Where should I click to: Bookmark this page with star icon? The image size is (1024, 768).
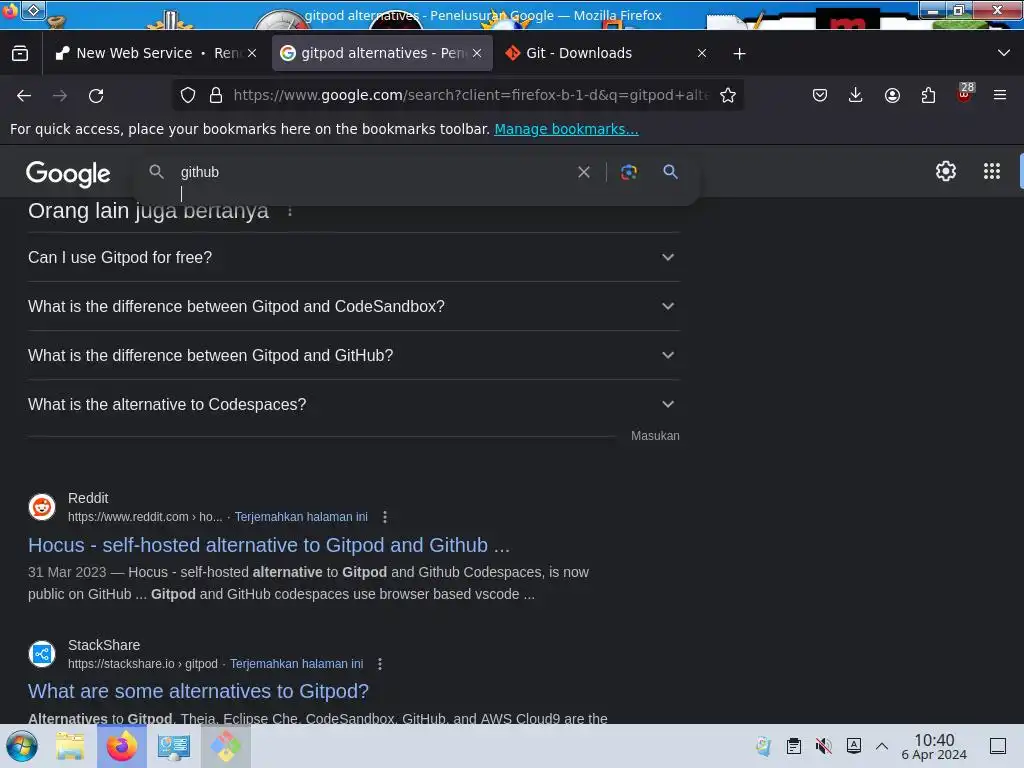(728, 95)
